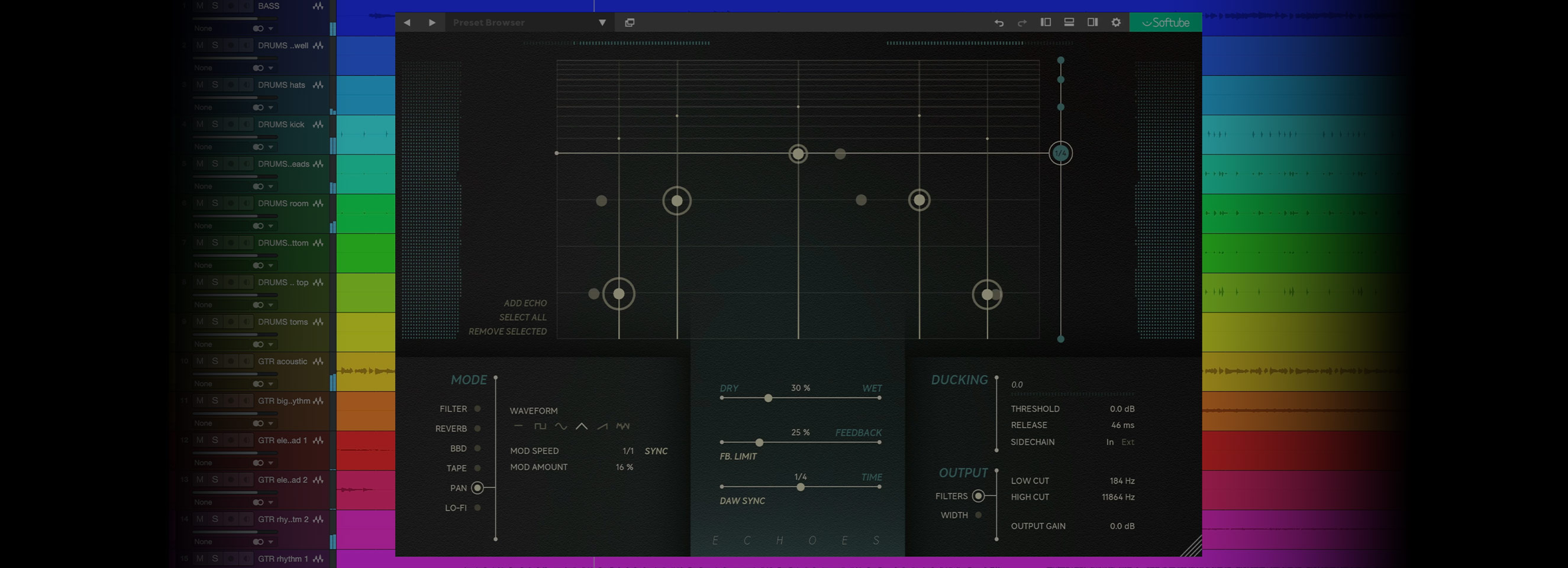Screen dimensions: 1568x568
Task: Select the square waveform shape
Action: [x=540, y=426]
